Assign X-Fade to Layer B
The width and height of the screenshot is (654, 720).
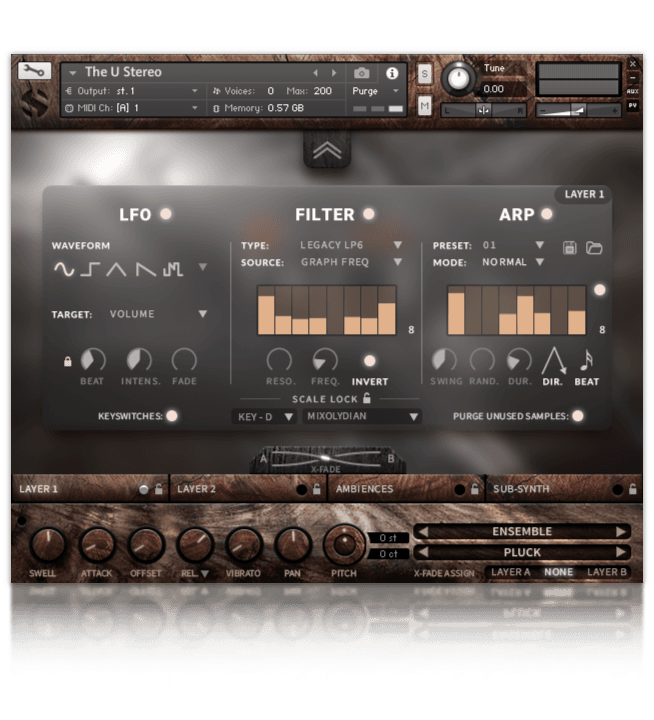pos(607,572)
